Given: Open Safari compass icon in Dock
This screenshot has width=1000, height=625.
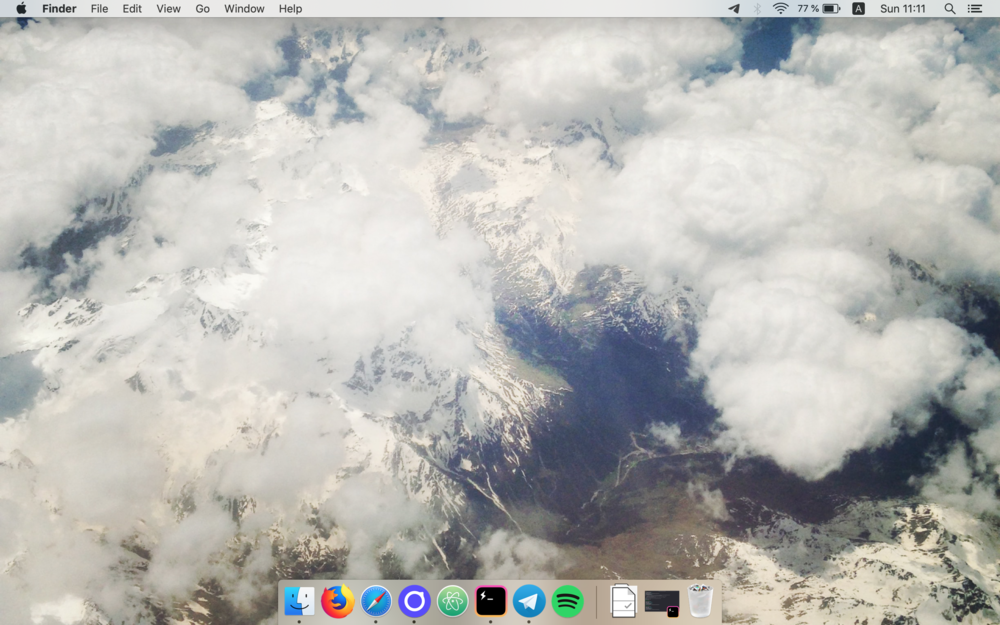Looking at the screenshot, I should coord(376,601).
